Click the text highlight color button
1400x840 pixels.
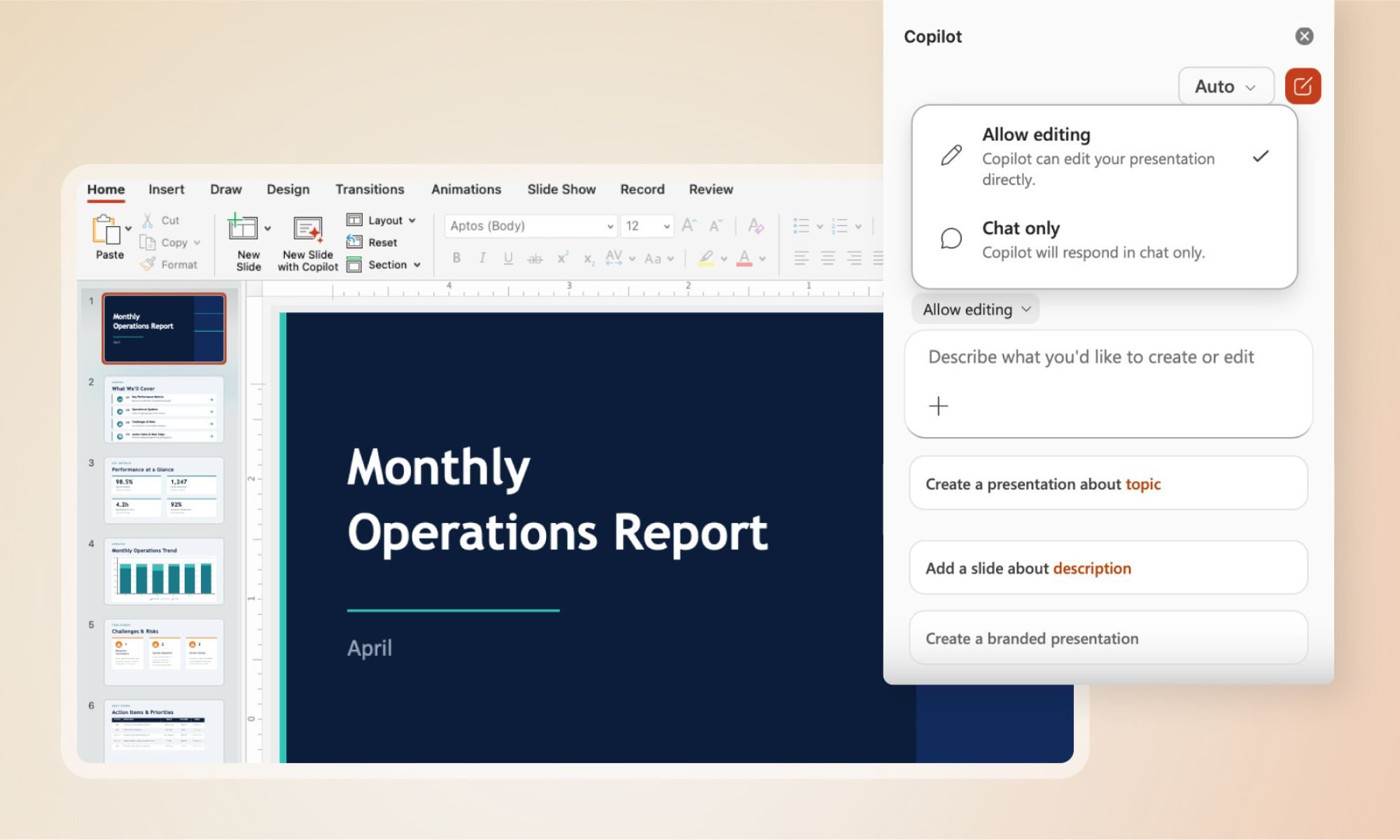coord(706,258)
